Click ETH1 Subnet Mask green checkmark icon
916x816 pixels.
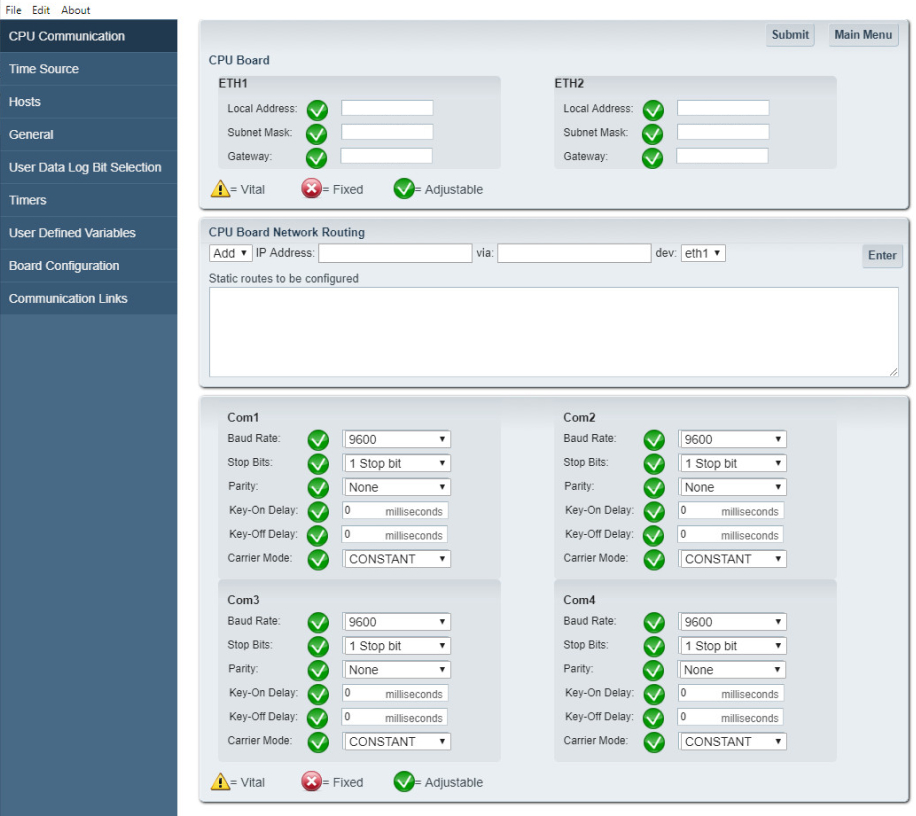click(317, 134)
